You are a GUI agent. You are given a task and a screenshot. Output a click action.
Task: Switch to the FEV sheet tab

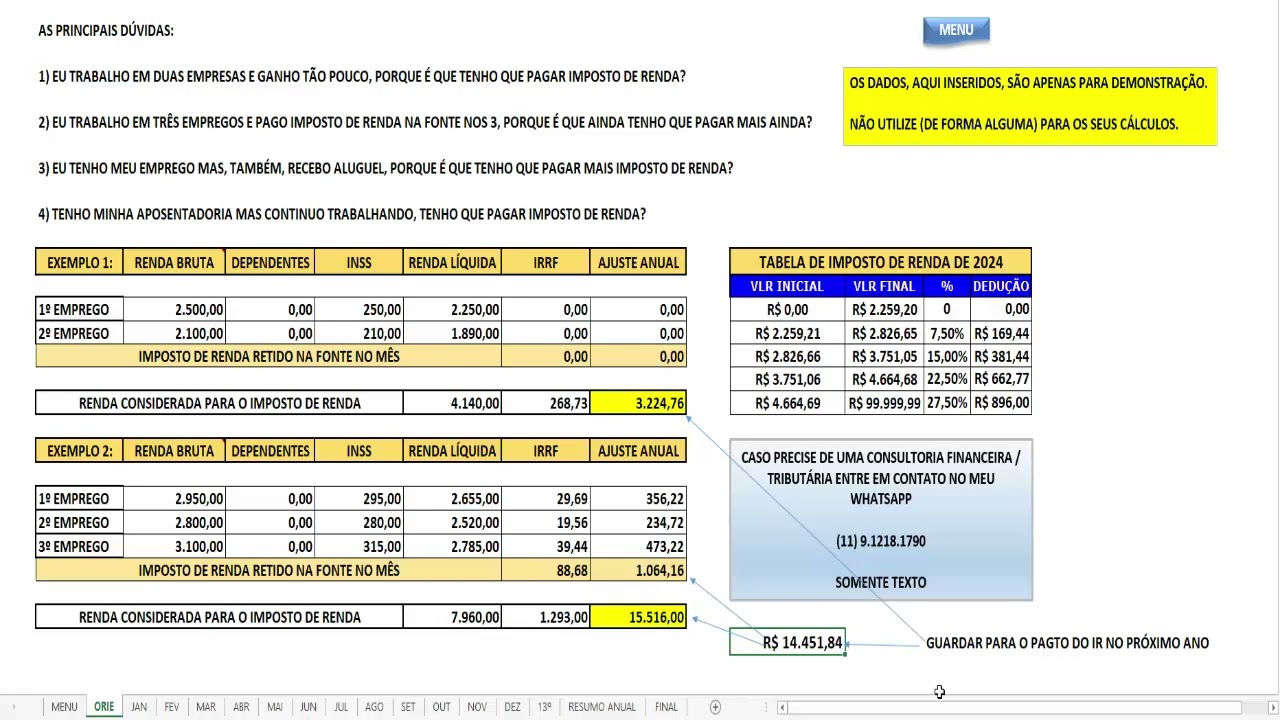pos(172,707)
